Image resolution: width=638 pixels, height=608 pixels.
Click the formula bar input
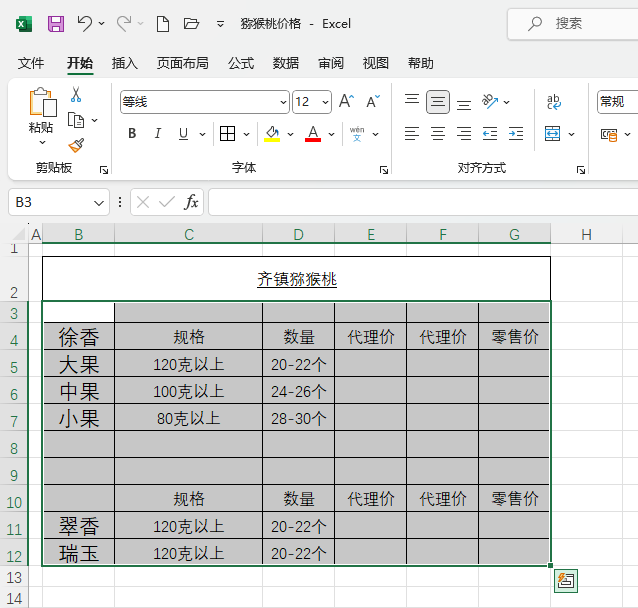[423, 202]
